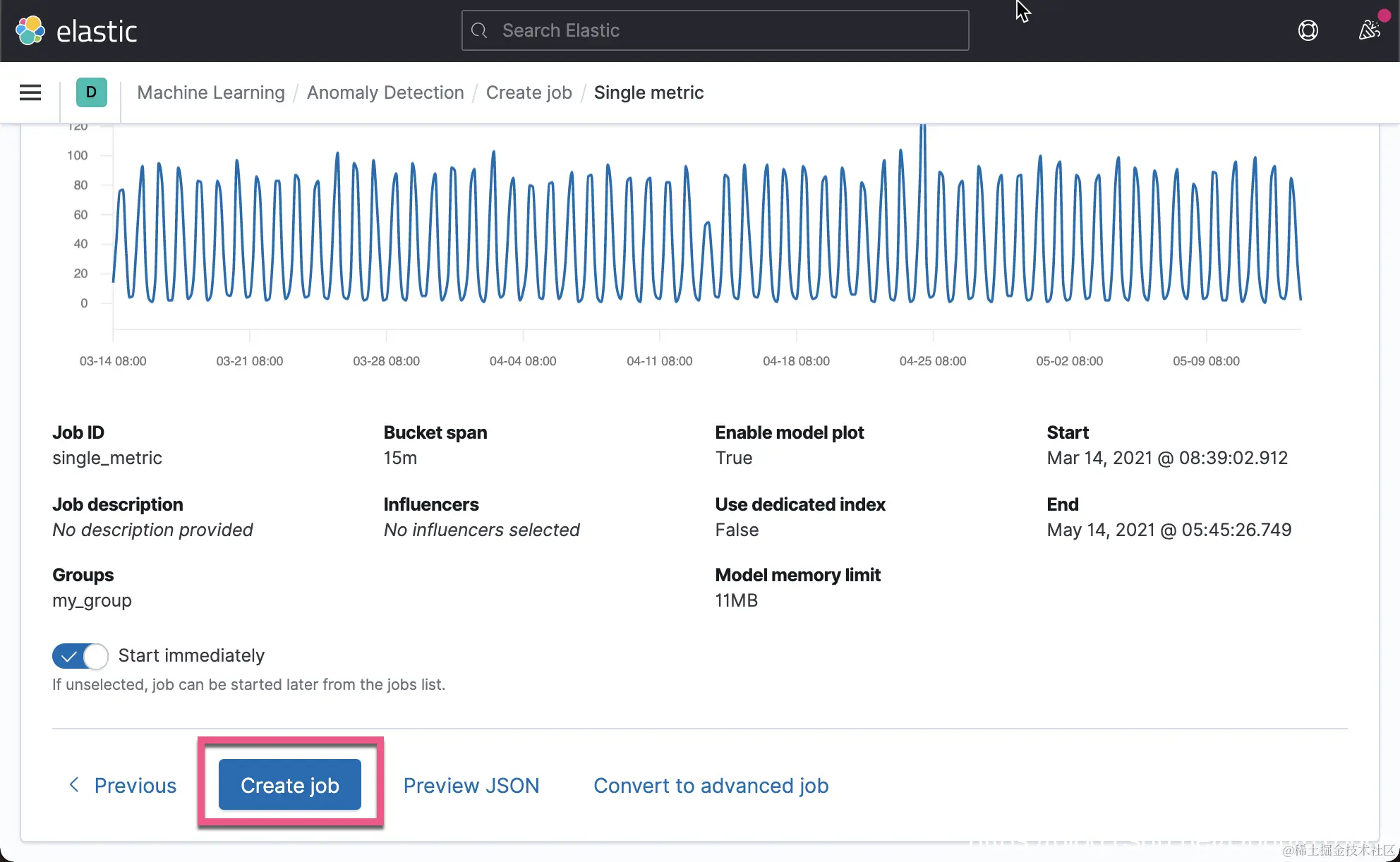
Task: Open the Create job breadcrumb
Action: click(x=529, y=92)
